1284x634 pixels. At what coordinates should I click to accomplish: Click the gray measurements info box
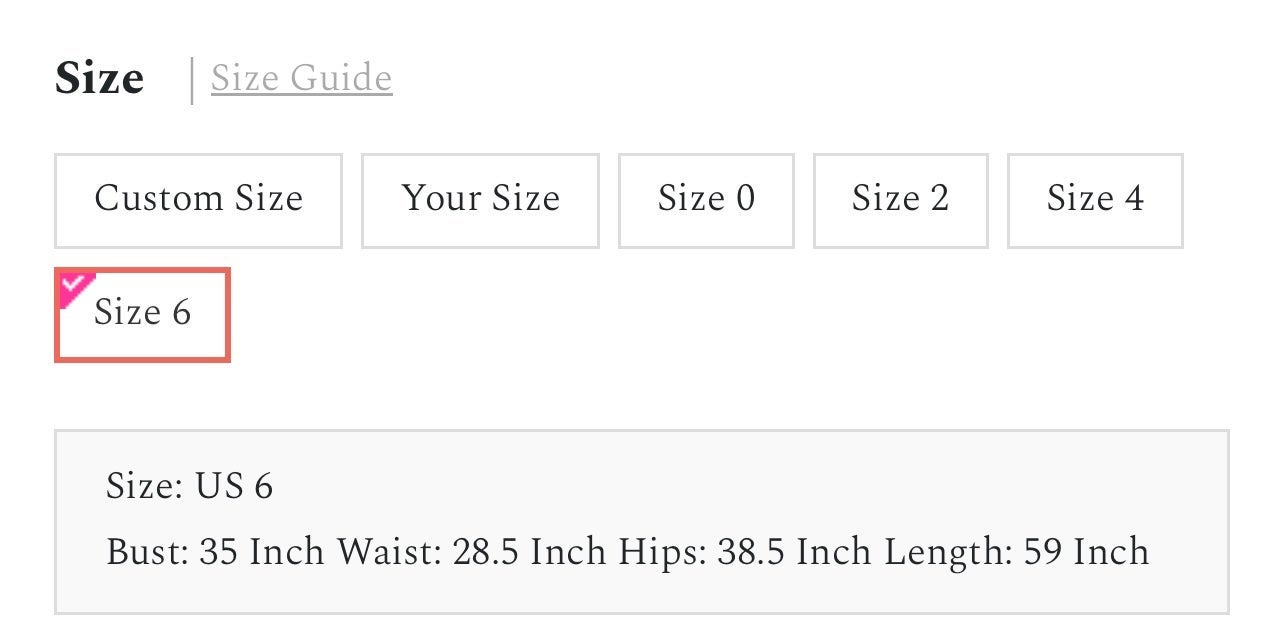(x=641, y=521)
